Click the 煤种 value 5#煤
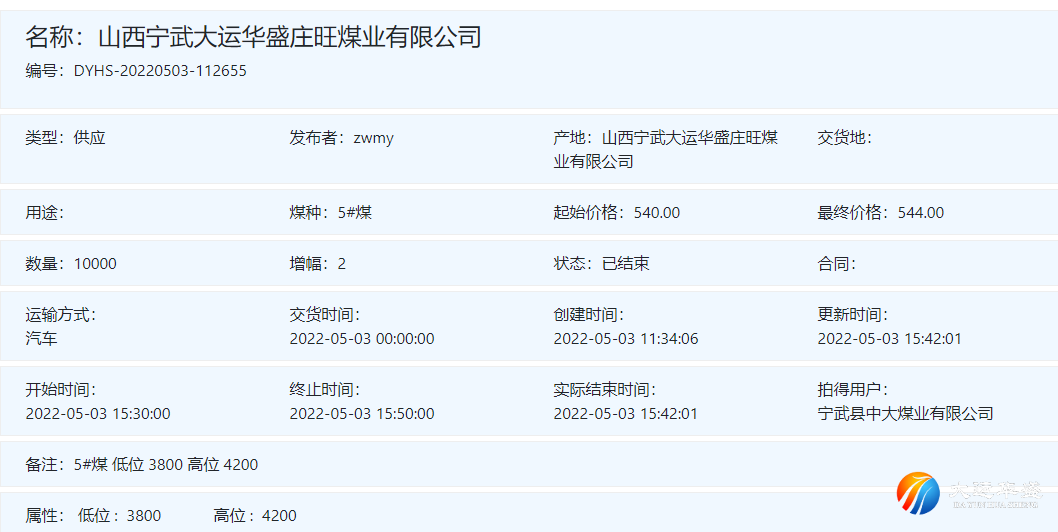 354,212
